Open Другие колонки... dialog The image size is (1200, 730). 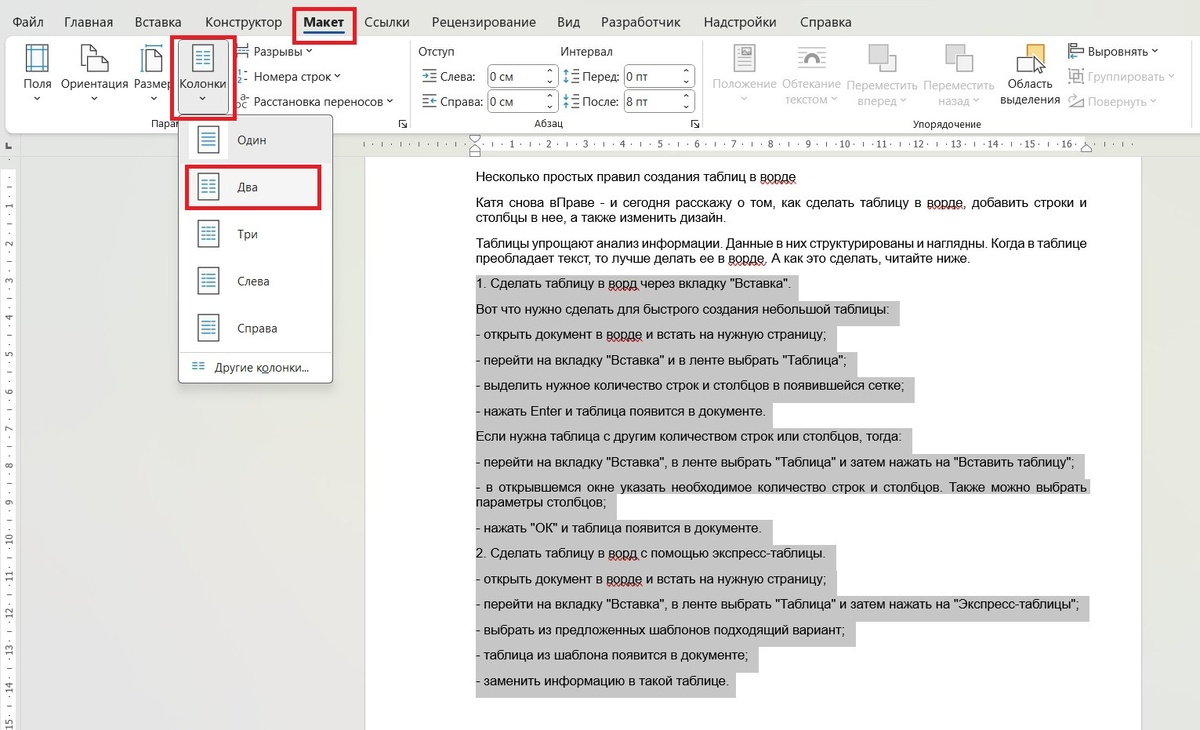click(255, 367)
